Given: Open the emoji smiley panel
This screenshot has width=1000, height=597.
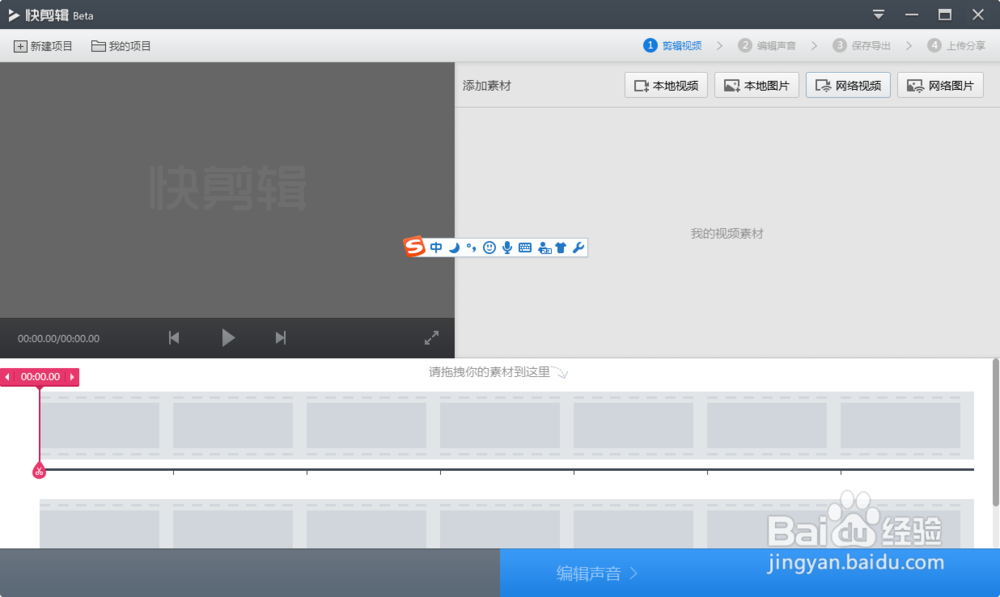Looking at the screenshot, I should click(x=489, y=247).
